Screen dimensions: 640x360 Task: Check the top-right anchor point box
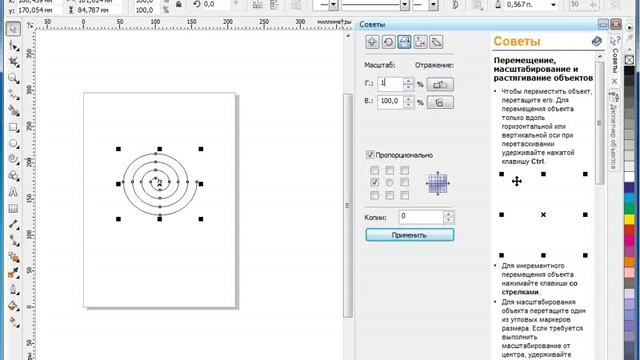click(404, 170)
